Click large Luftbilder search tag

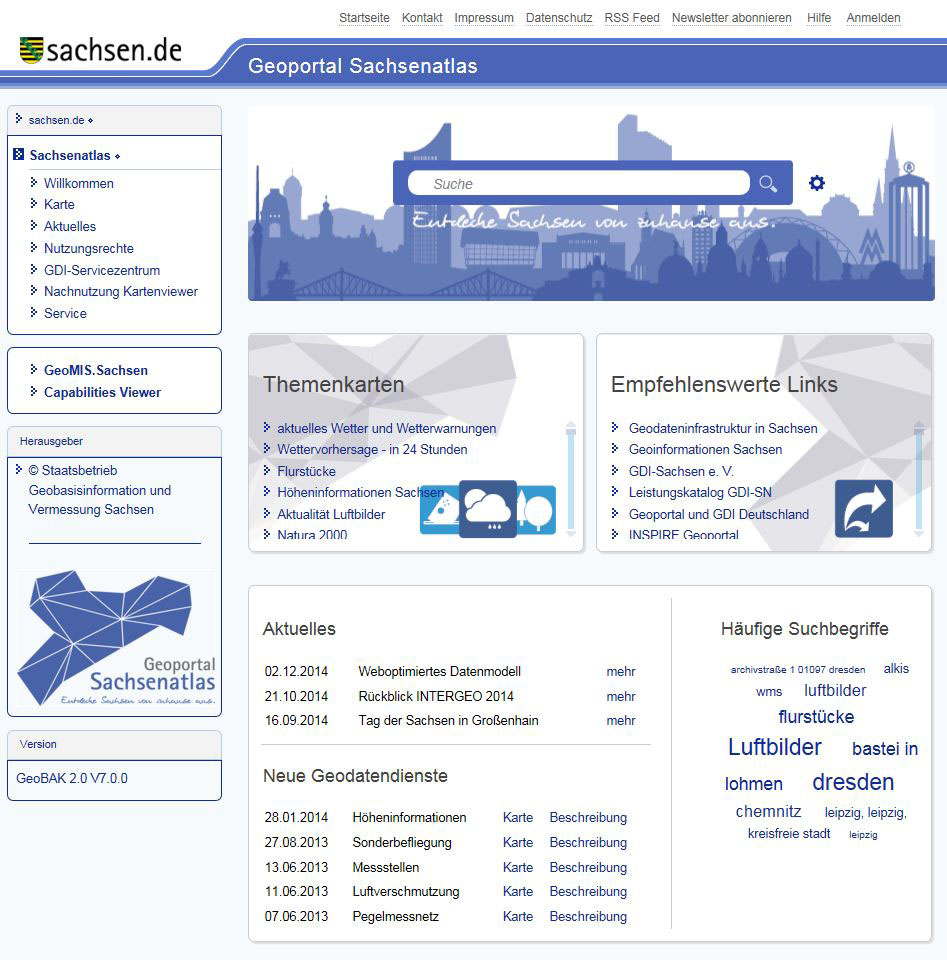coord(774,747)
